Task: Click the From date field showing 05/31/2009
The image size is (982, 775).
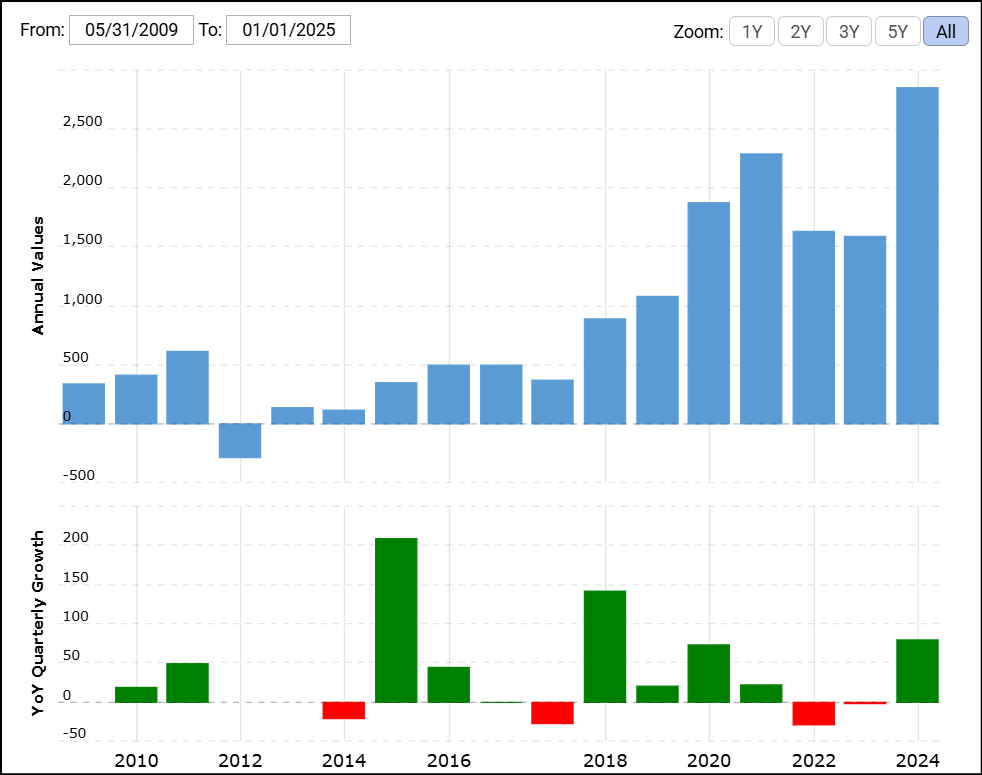Action: pos(130,30)
